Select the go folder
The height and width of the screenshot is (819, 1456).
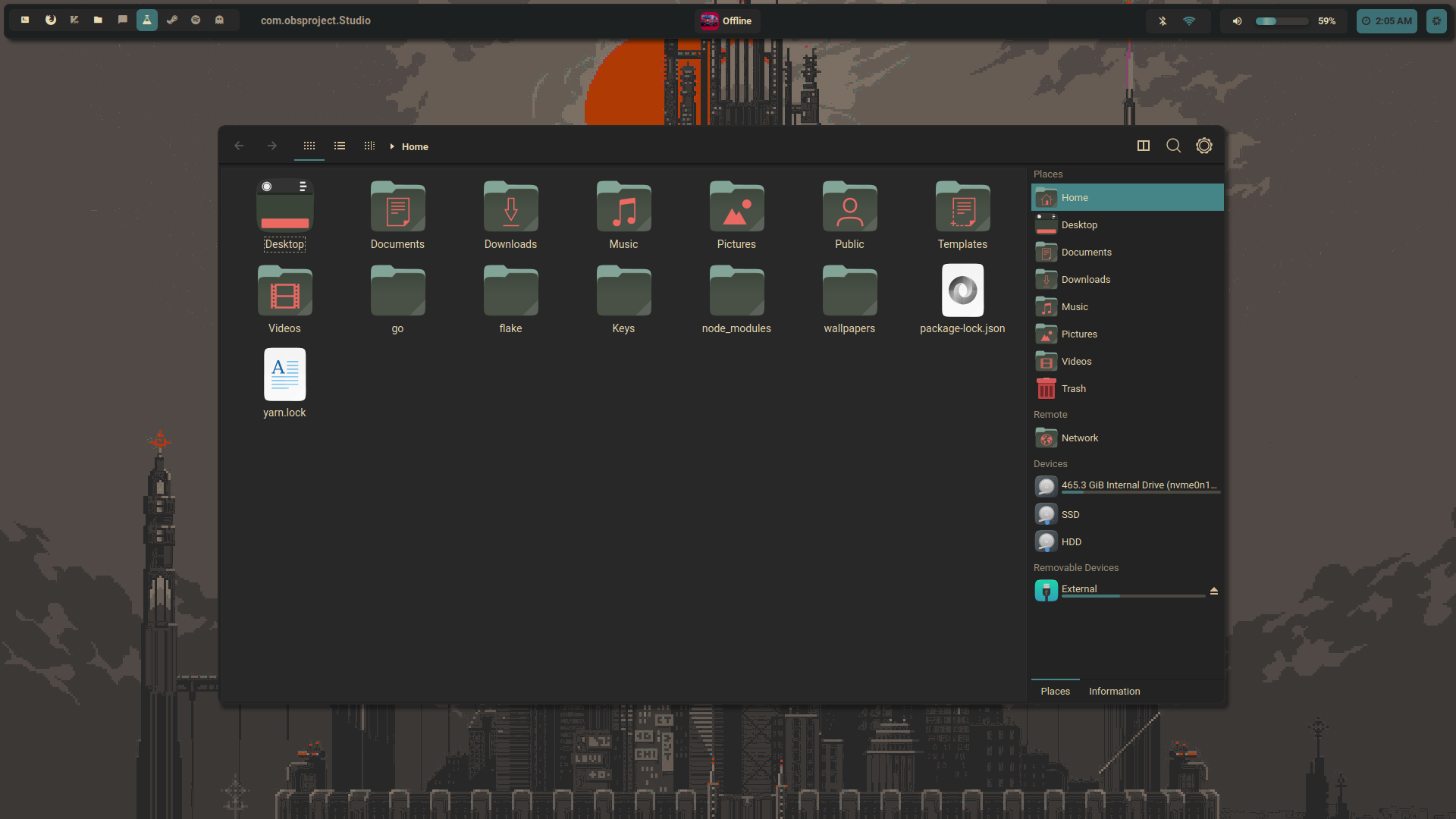click(x=397, y=300)
